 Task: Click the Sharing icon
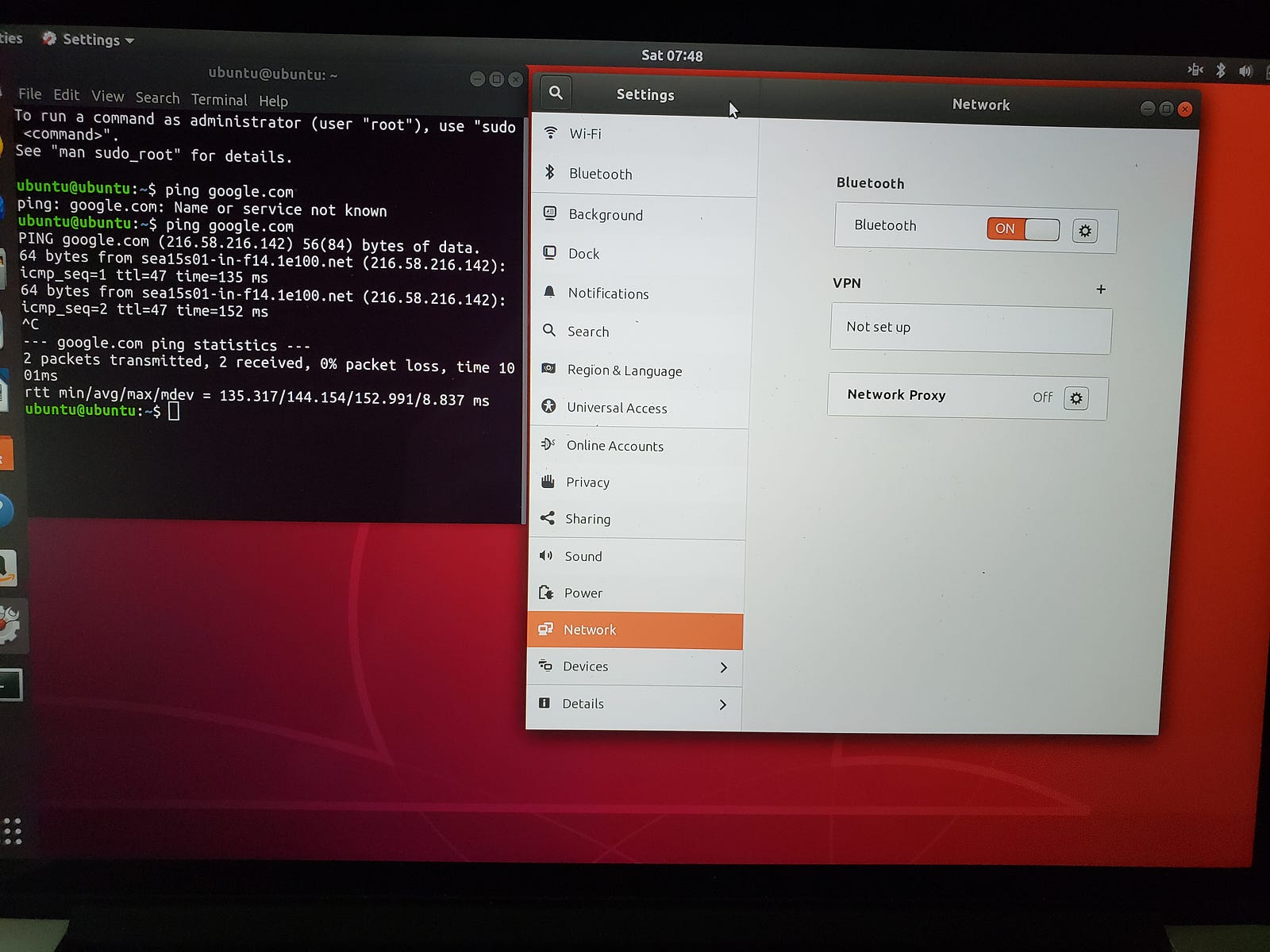(547, 518)
